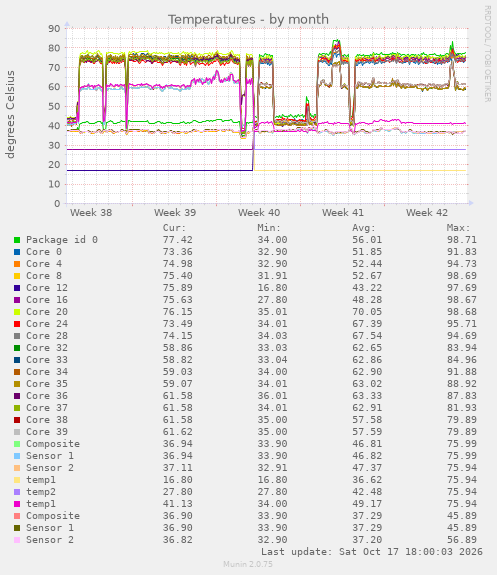The width and height of the screenshot is (497, 575).
Task: Select the Core 16 legend label
Action: [47, 300]
